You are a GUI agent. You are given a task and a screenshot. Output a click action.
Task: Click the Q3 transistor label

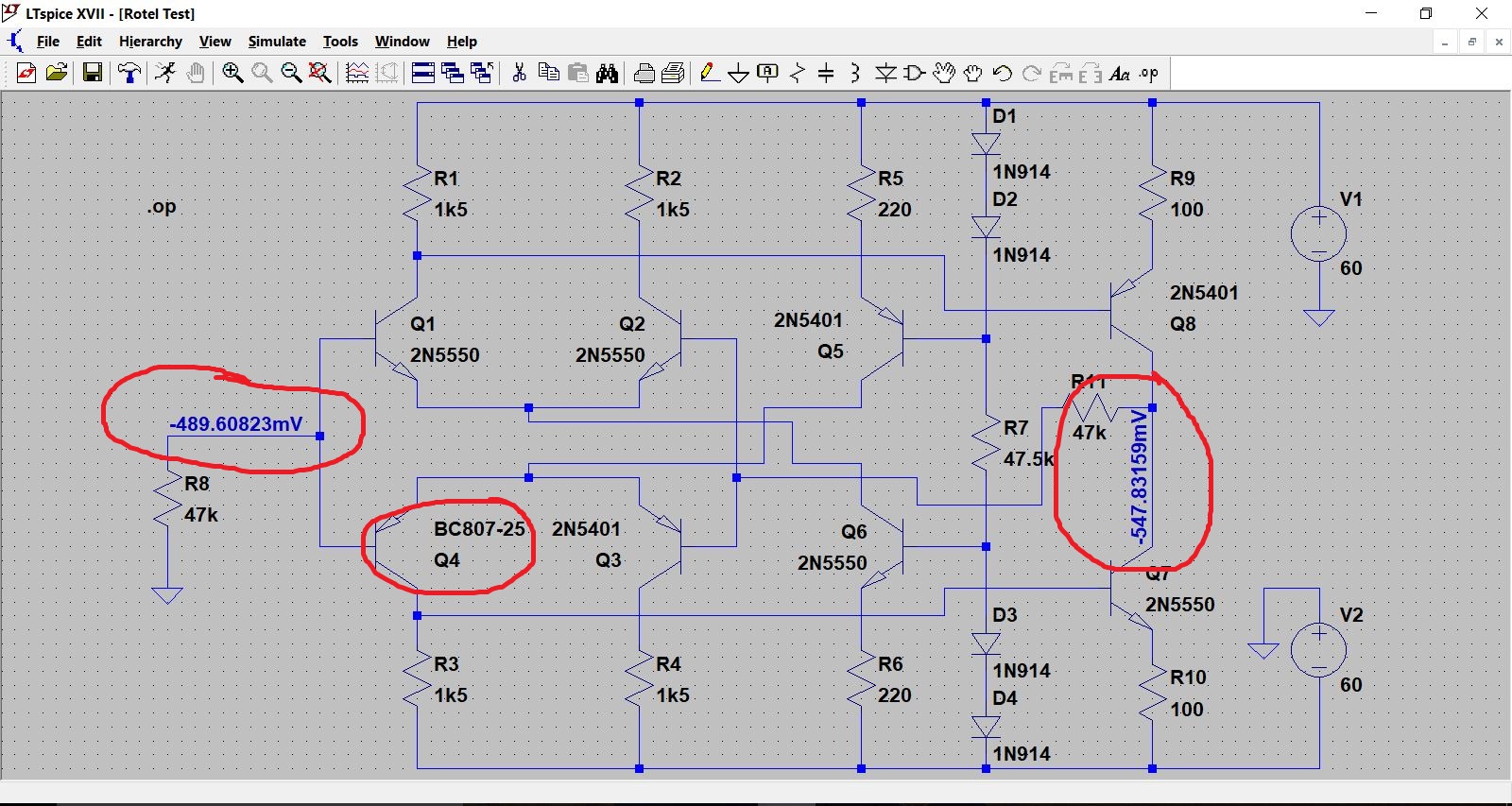click(609, 560)
